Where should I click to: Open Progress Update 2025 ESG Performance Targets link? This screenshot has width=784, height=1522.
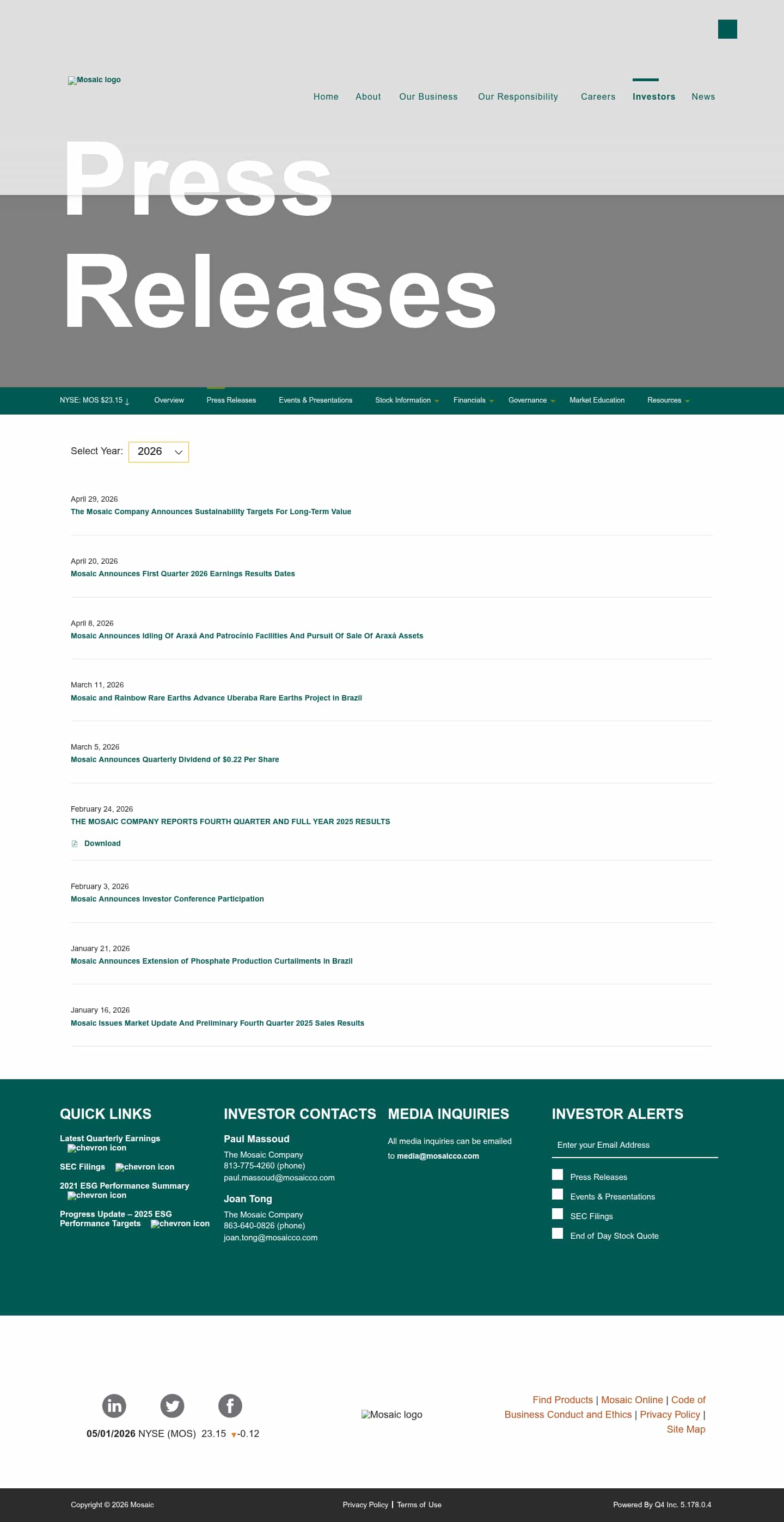click(x=116, y=1219)
